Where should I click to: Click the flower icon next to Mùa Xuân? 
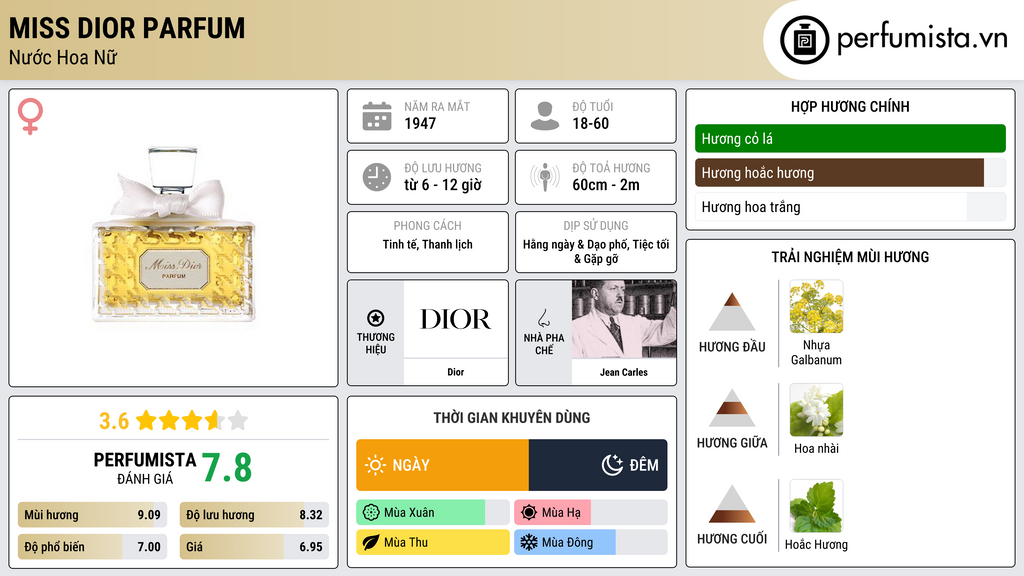(371, 513)
